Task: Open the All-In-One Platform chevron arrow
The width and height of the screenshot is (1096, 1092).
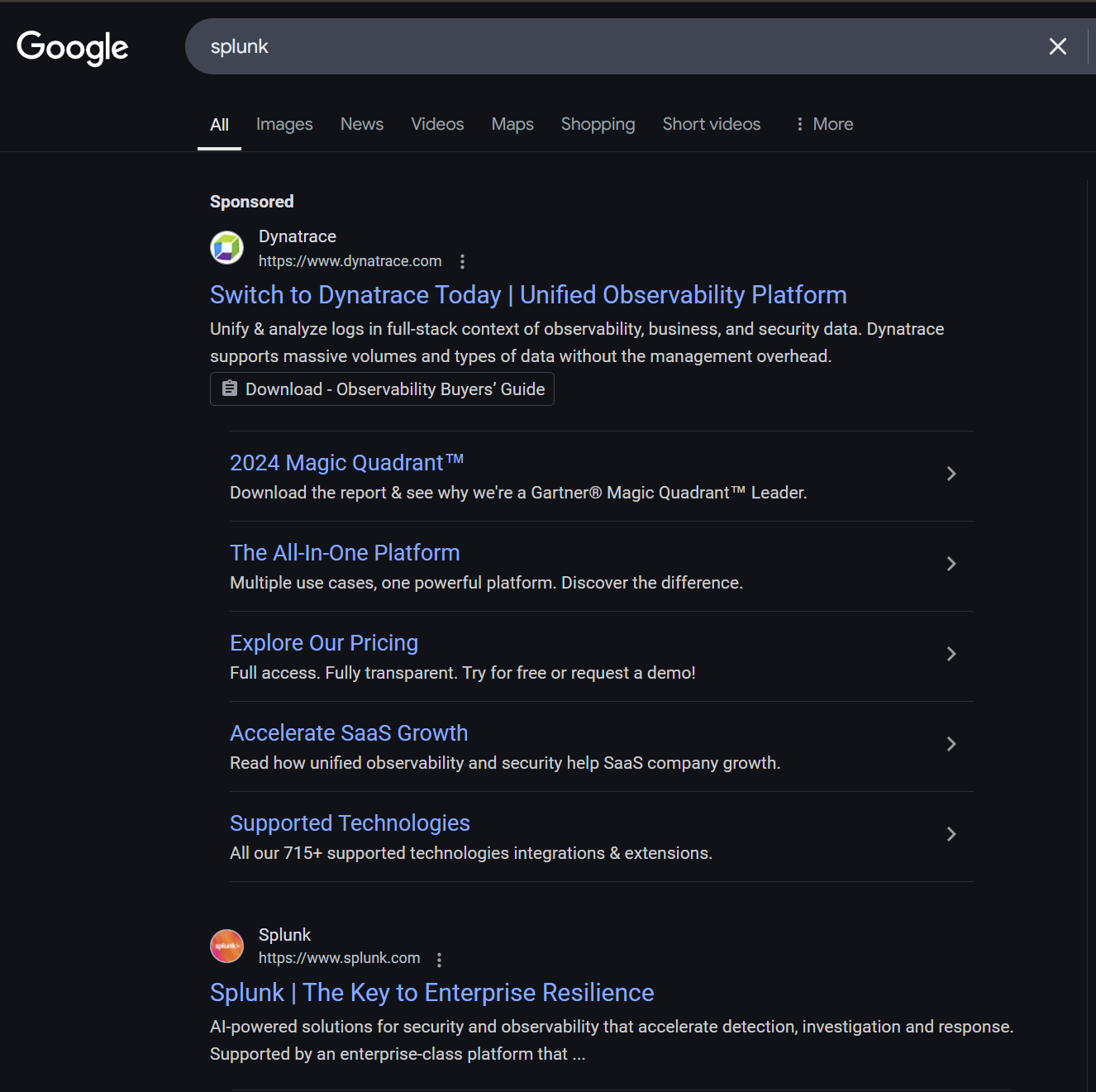Action: (951, 564)
